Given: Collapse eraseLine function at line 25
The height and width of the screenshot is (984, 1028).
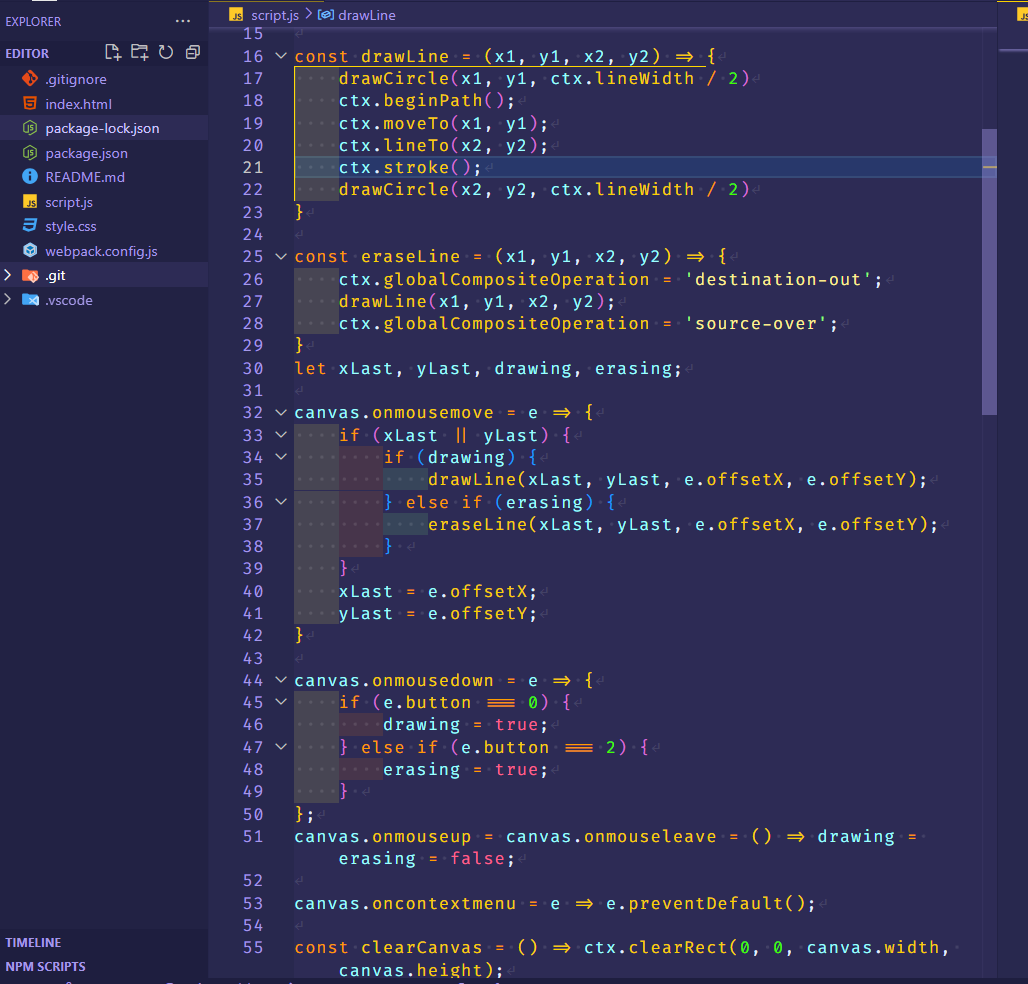Looking at the screenshot, I should click(x=281, y=256).
